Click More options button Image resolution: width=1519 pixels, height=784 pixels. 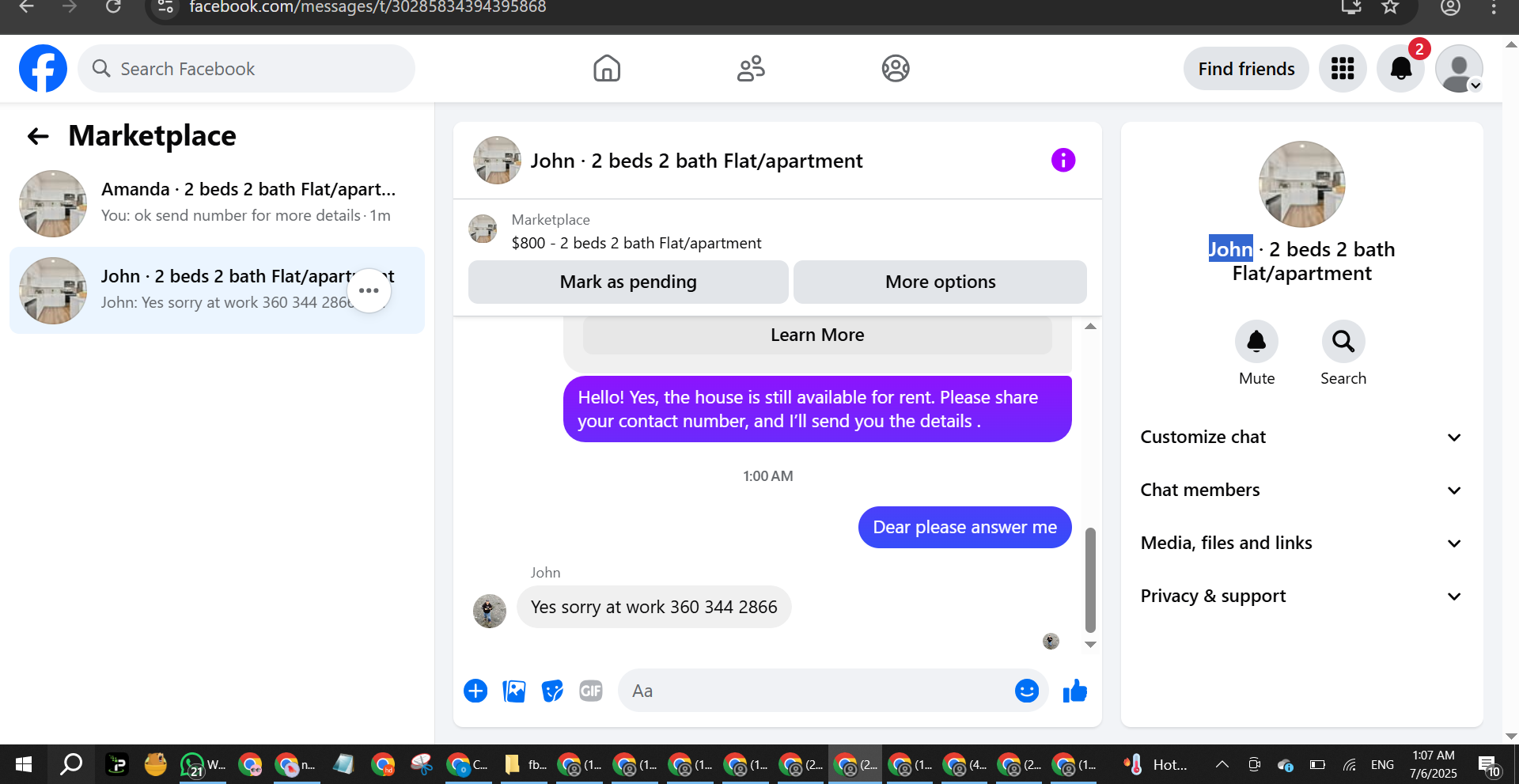(940, 282)
